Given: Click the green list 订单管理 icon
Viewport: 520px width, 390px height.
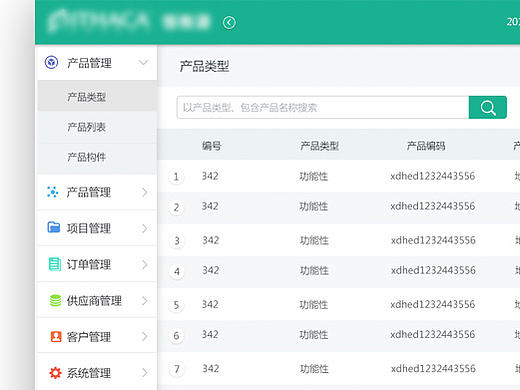Looking at the screenshot, I should 55,264.
